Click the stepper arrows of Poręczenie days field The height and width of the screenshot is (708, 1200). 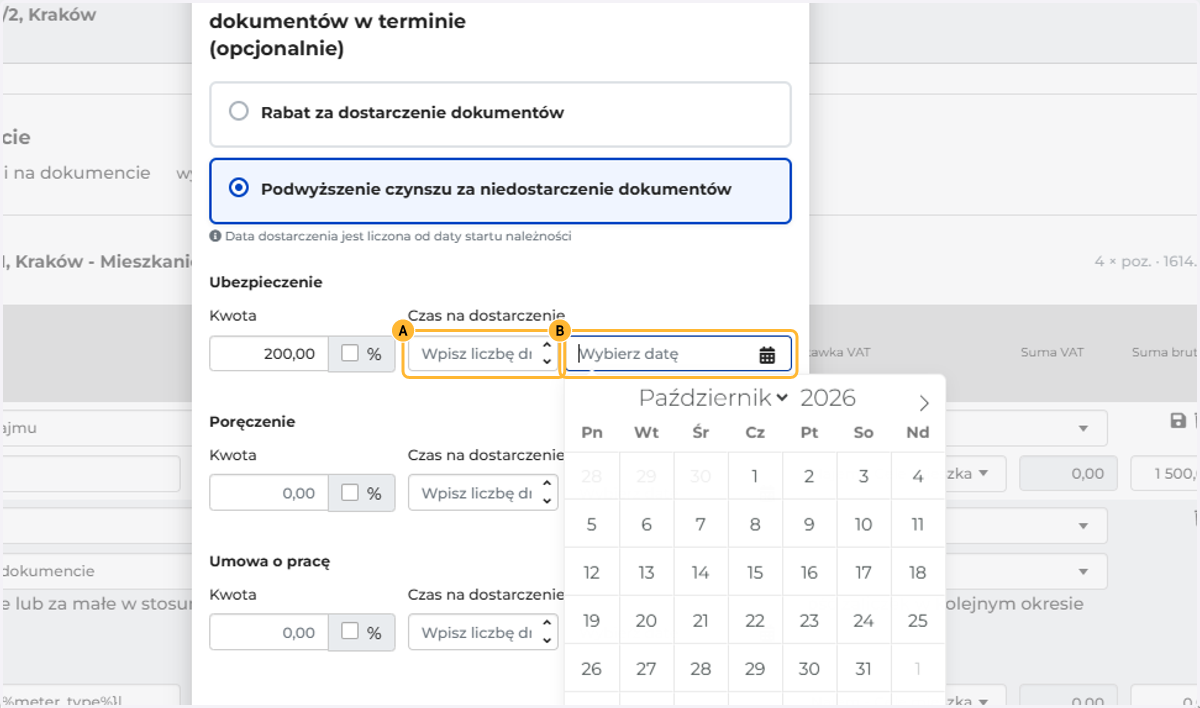click(x=546, y=493)
